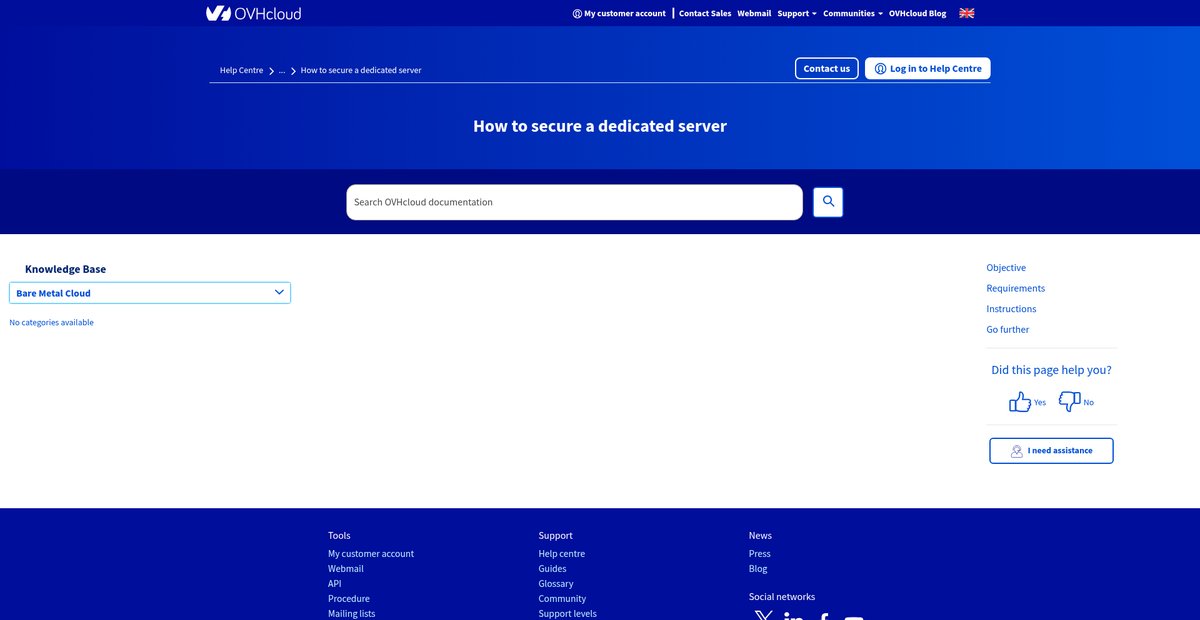Click the magnifier search button

(x=828, y=202)
